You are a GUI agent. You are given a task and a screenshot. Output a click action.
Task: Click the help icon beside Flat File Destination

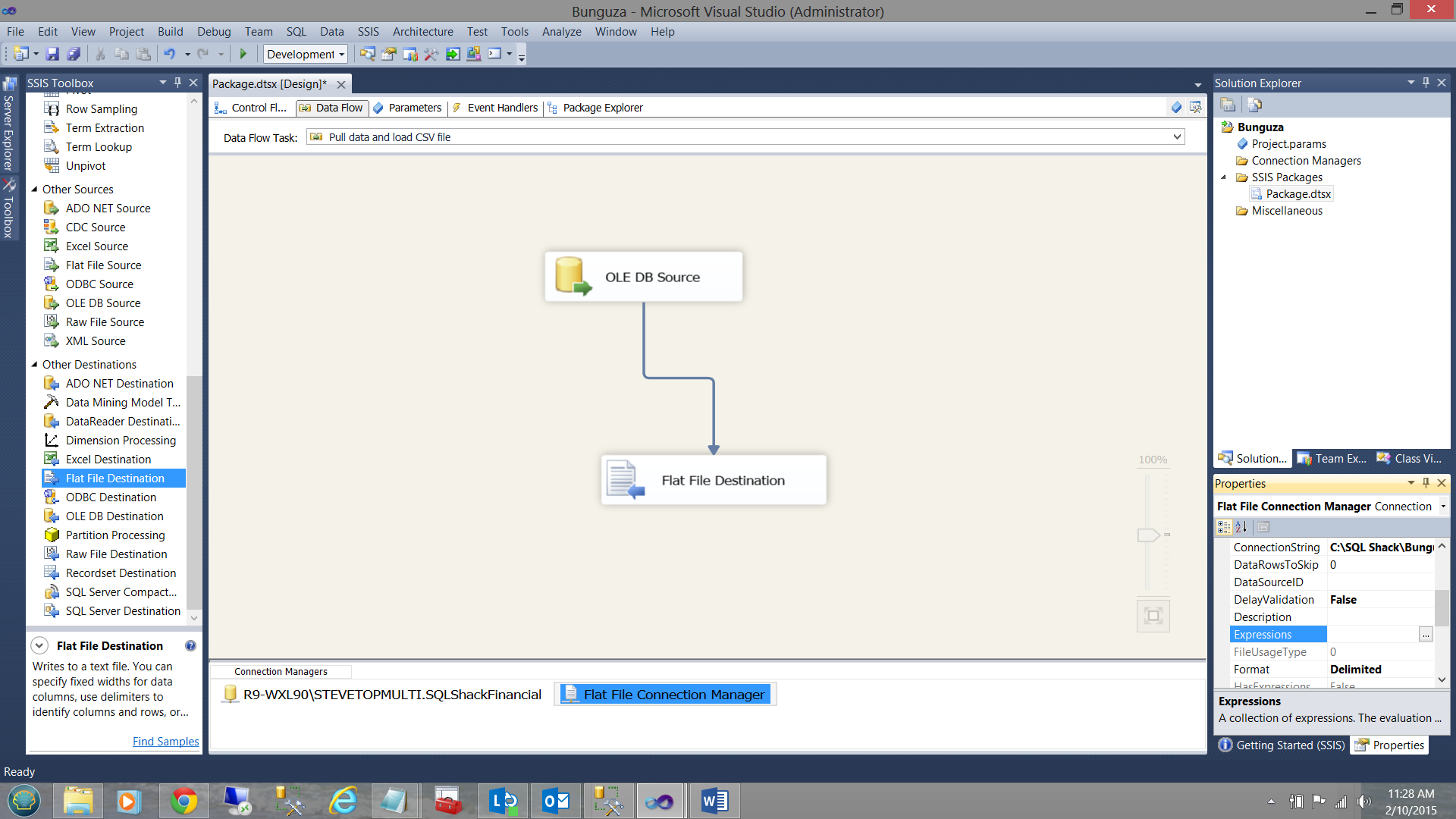coord(190,646)
